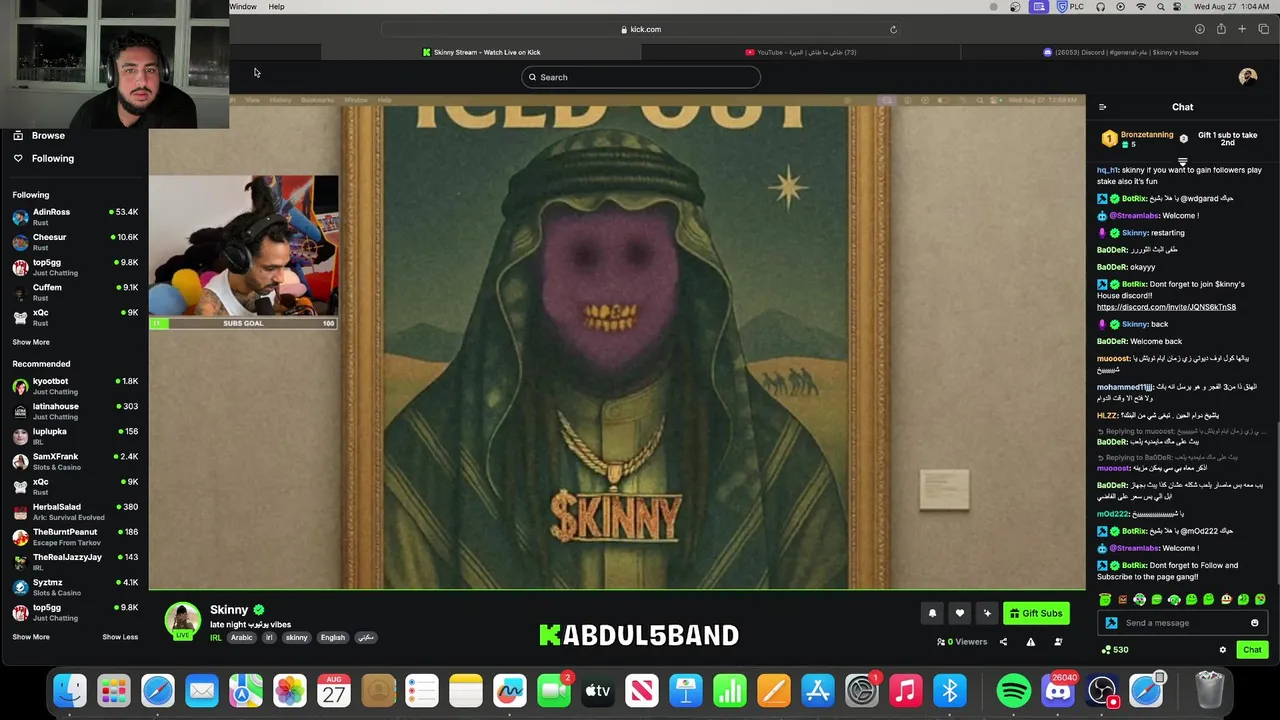Click the English tag

333,638
